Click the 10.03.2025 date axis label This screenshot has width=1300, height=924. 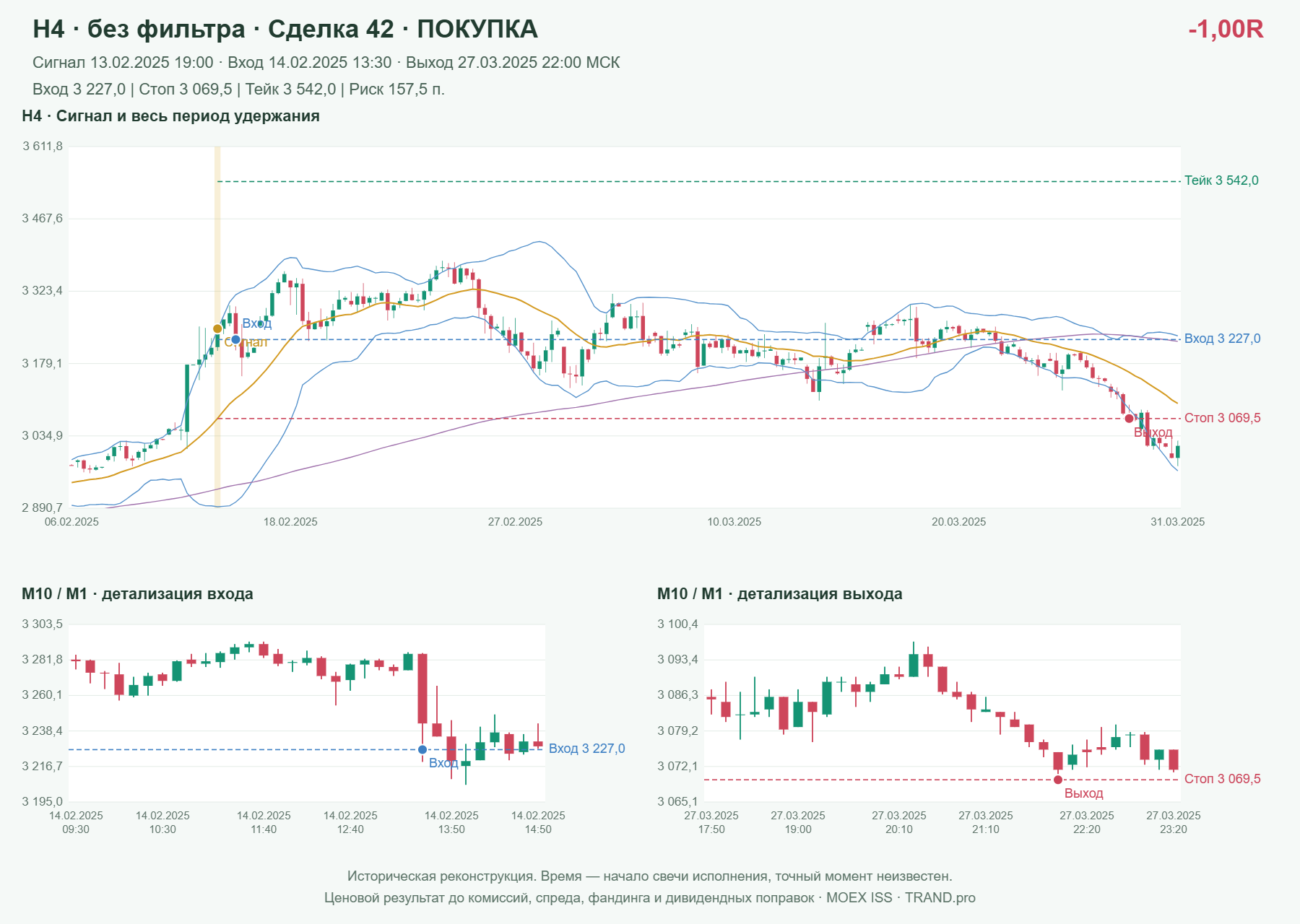734,522
